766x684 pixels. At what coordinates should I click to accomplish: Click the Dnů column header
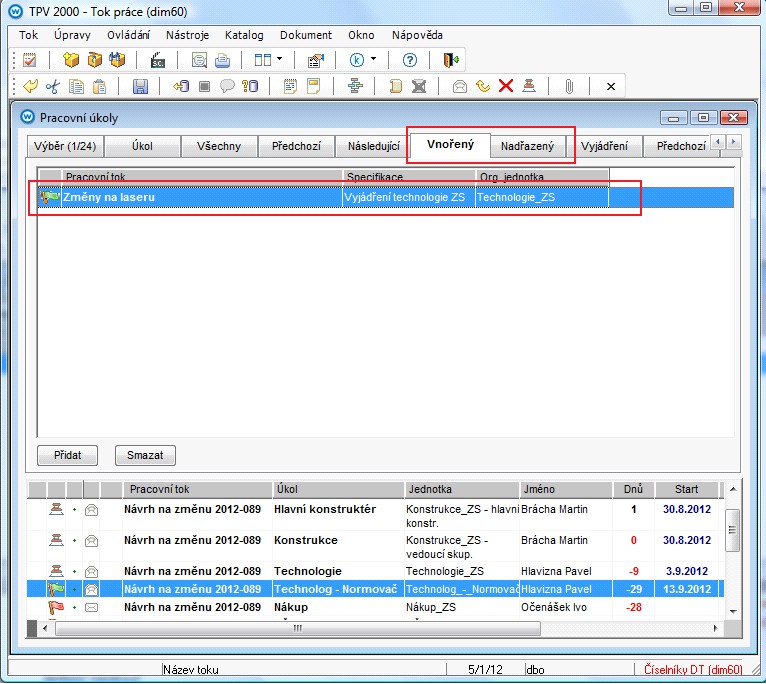(633, 490)
